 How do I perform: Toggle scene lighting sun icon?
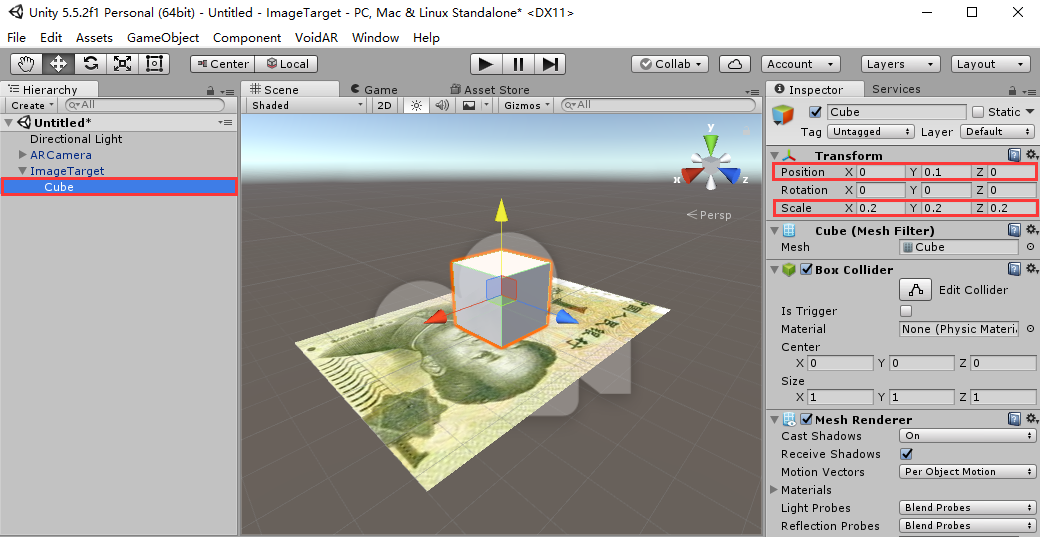[x=417, y=105]
